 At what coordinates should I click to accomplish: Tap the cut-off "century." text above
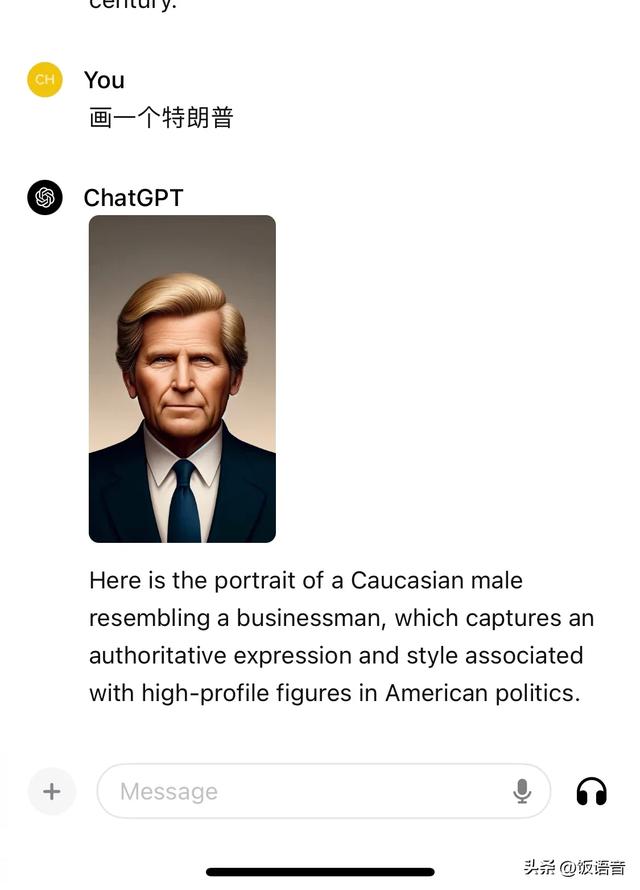click(133, 5)
